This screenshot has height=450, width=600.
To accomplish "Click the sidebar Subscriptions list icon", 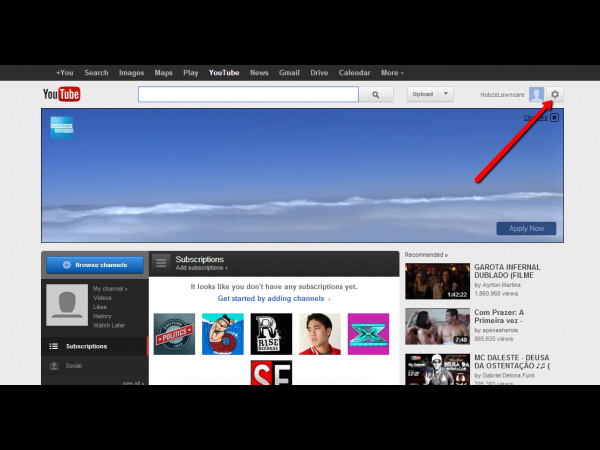I will (54, 346).
